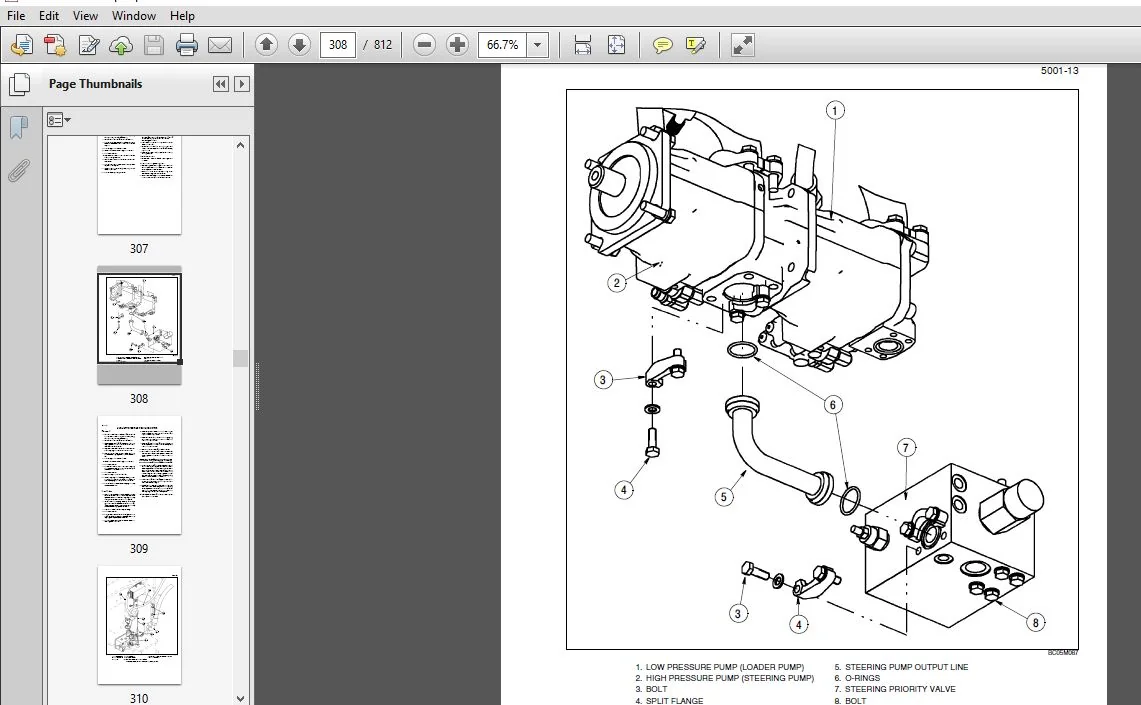Image resolution: width=1141 pixels, height=705 pixels.
Task: Select the page 309 thumbnail
Action: [x=140, y=475]
